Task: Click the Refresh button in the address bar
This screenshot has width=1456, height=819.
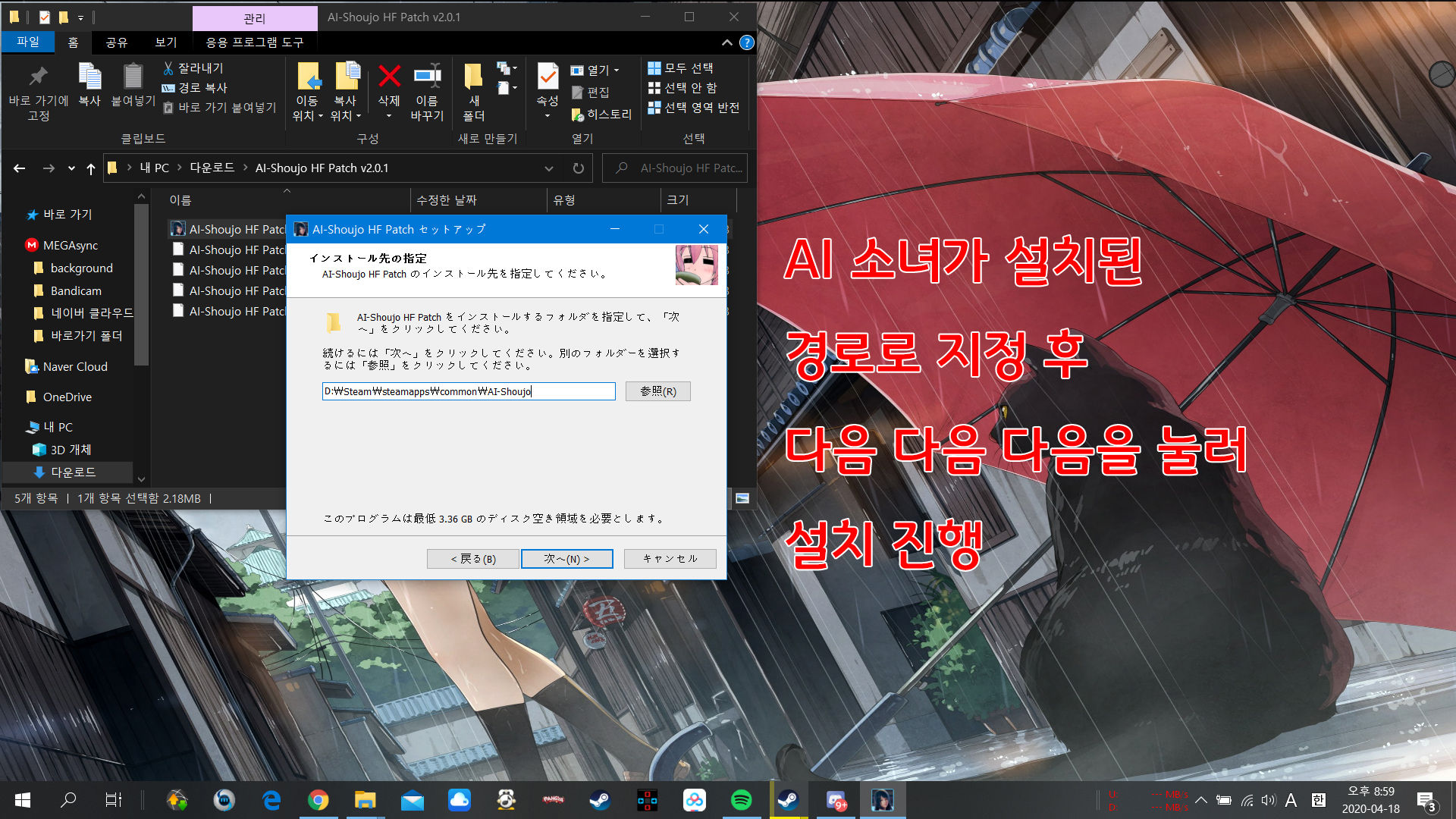Action: tap(579, 168)
